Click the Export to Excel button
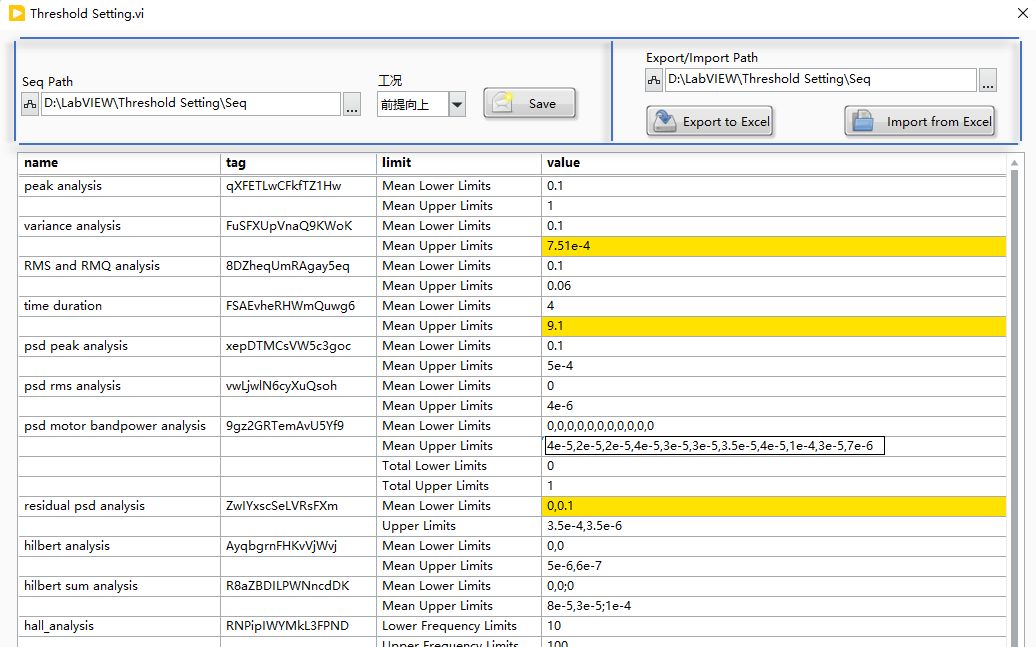Image resolution: width=1036 pixels, height=647 pixels. pos(710,121)
